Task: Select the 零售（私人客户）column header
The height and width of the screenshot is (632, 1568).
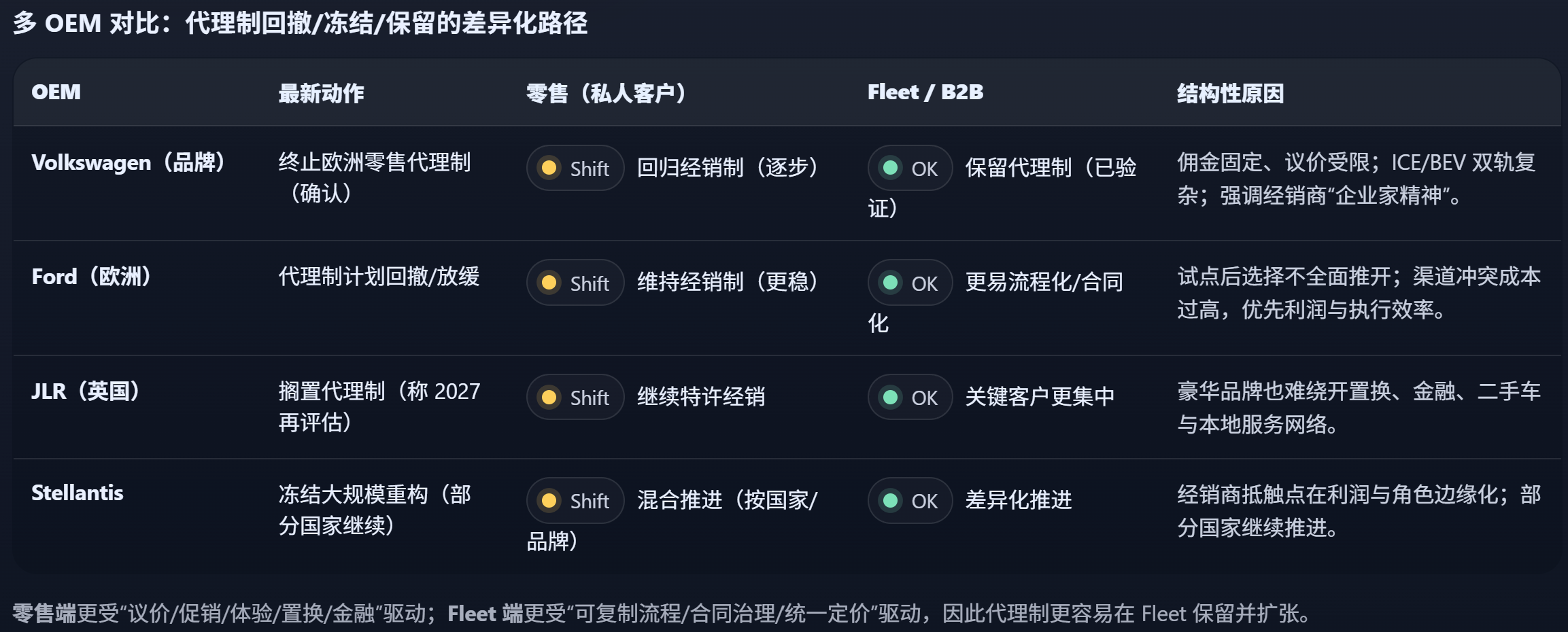Action: coord(607,93)
